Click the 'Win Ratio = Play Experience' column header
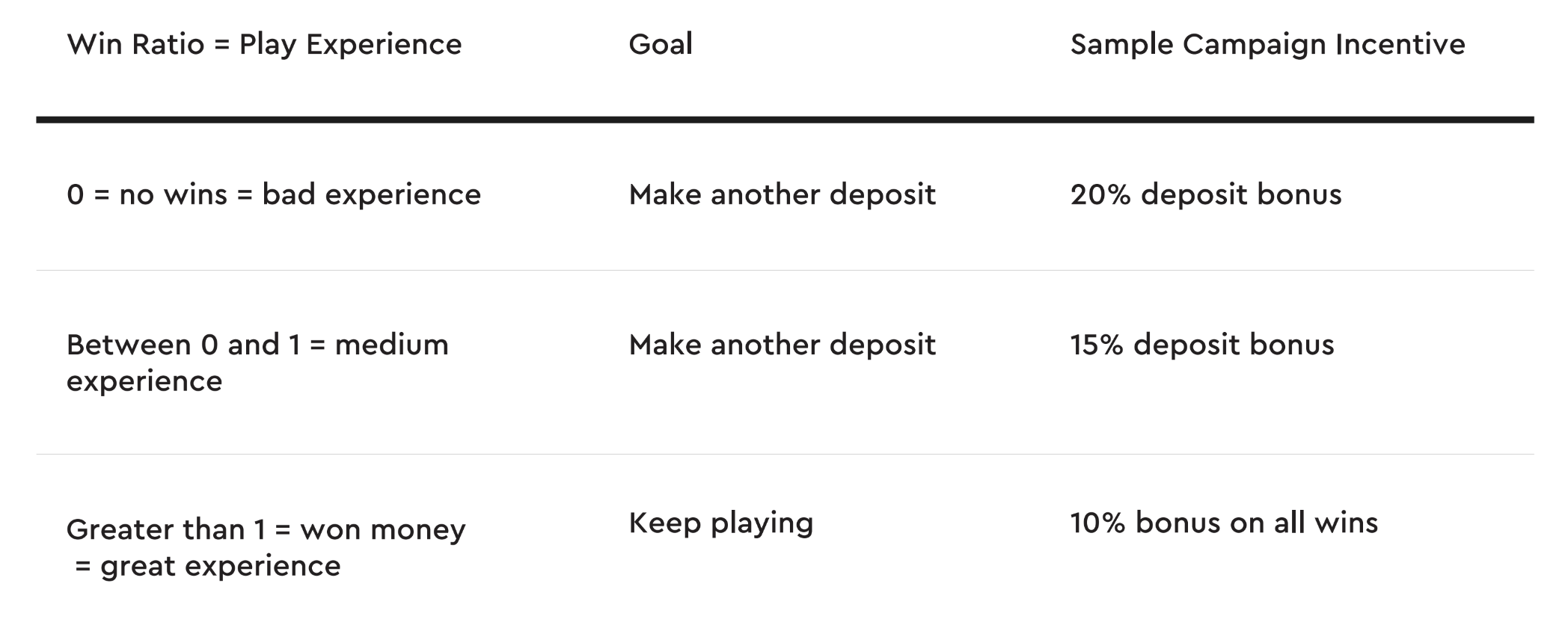 coord(264,45)
